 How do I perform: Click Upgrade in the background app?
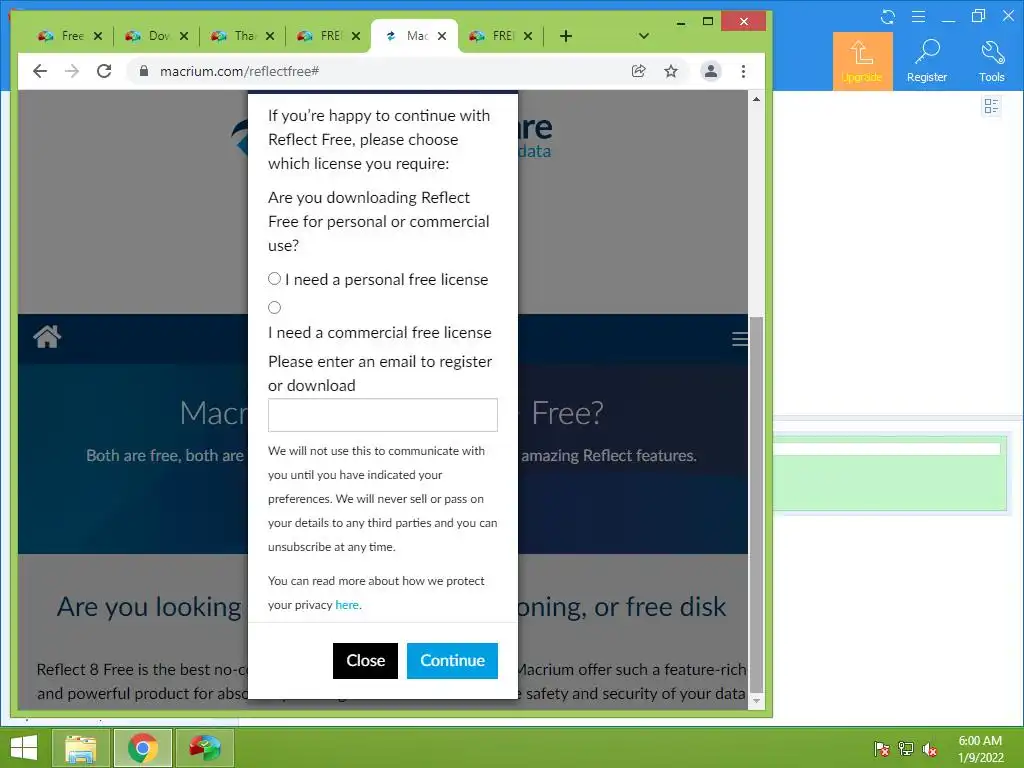(862, 61)
